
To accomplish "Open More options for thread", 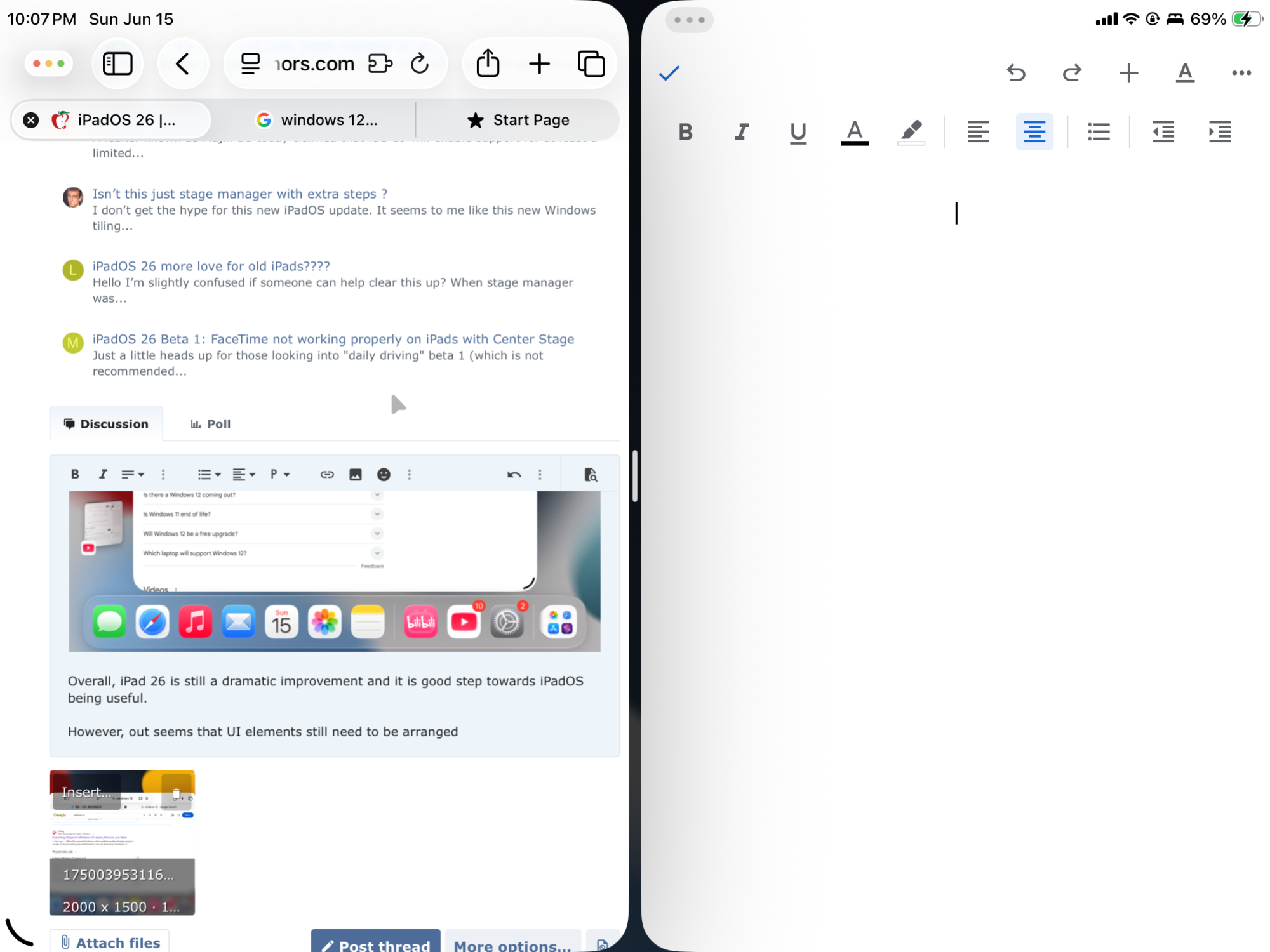I will (513, 942).
